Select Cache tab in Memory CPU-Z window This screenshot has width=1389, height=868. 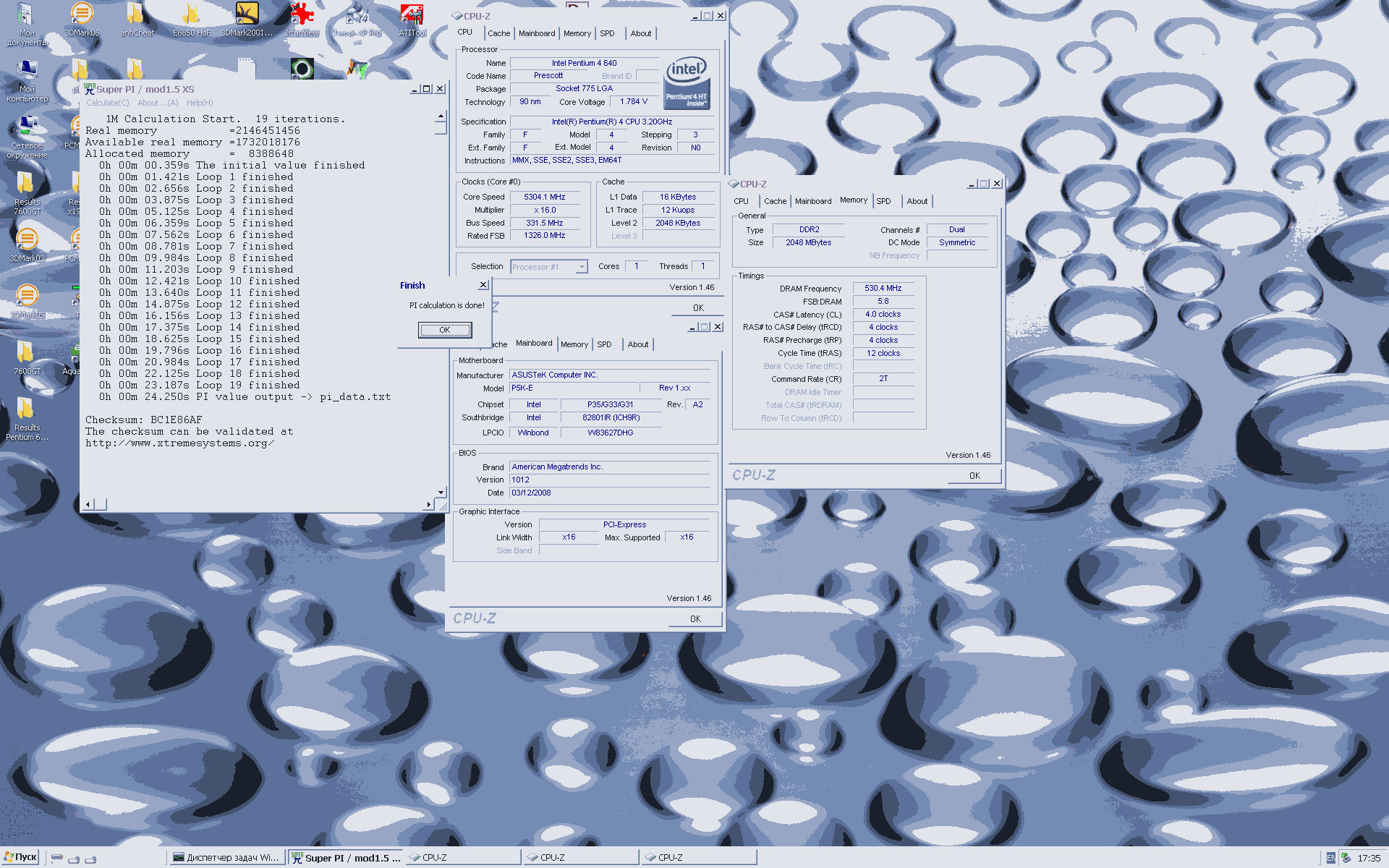(x=775, y=201)
